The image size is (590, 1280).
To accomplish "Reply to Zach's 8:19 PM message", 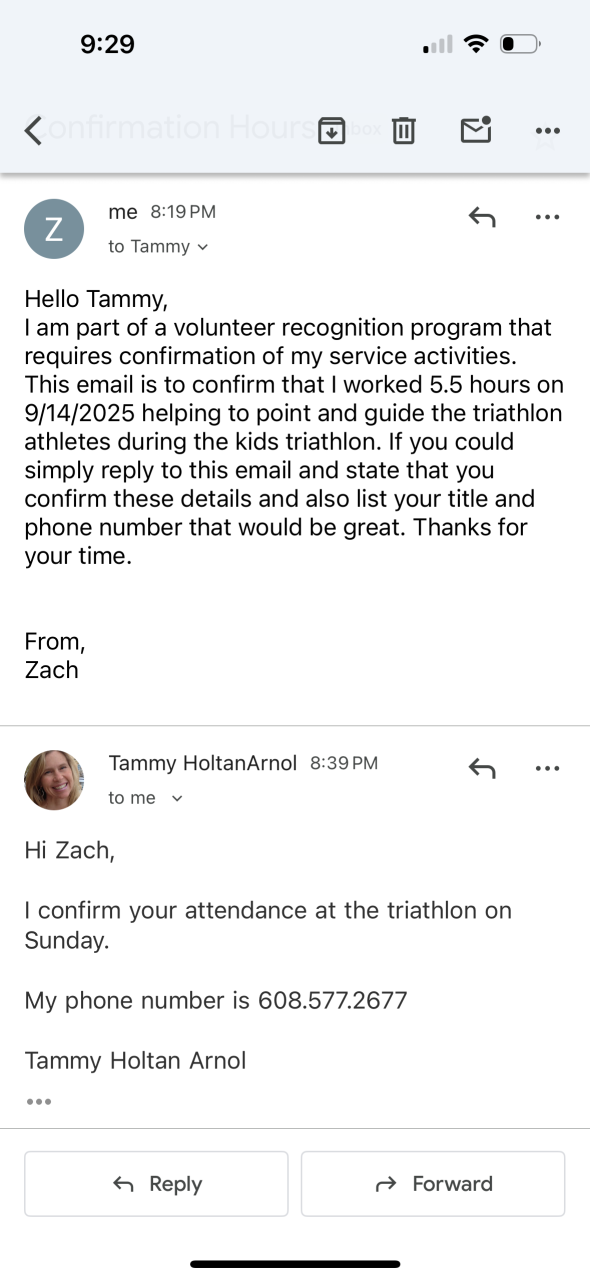I will tap(482, 216).
